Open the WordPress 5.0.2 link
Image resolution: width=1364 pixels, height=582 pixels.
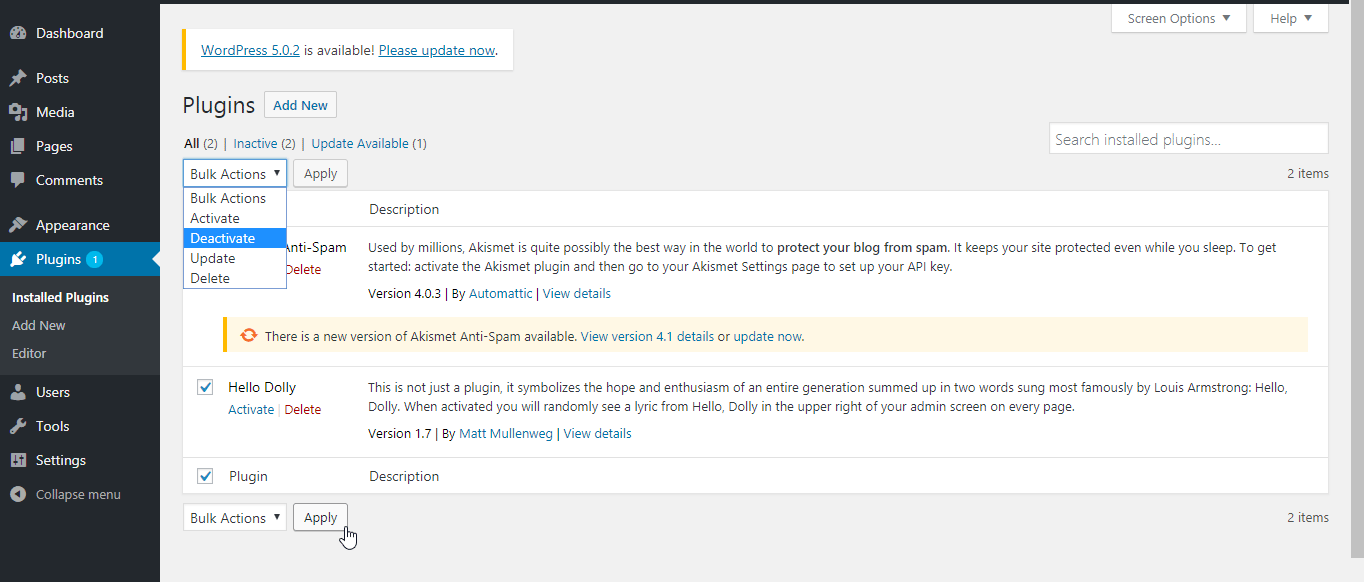pyautogui.click(x=250, y=50)
